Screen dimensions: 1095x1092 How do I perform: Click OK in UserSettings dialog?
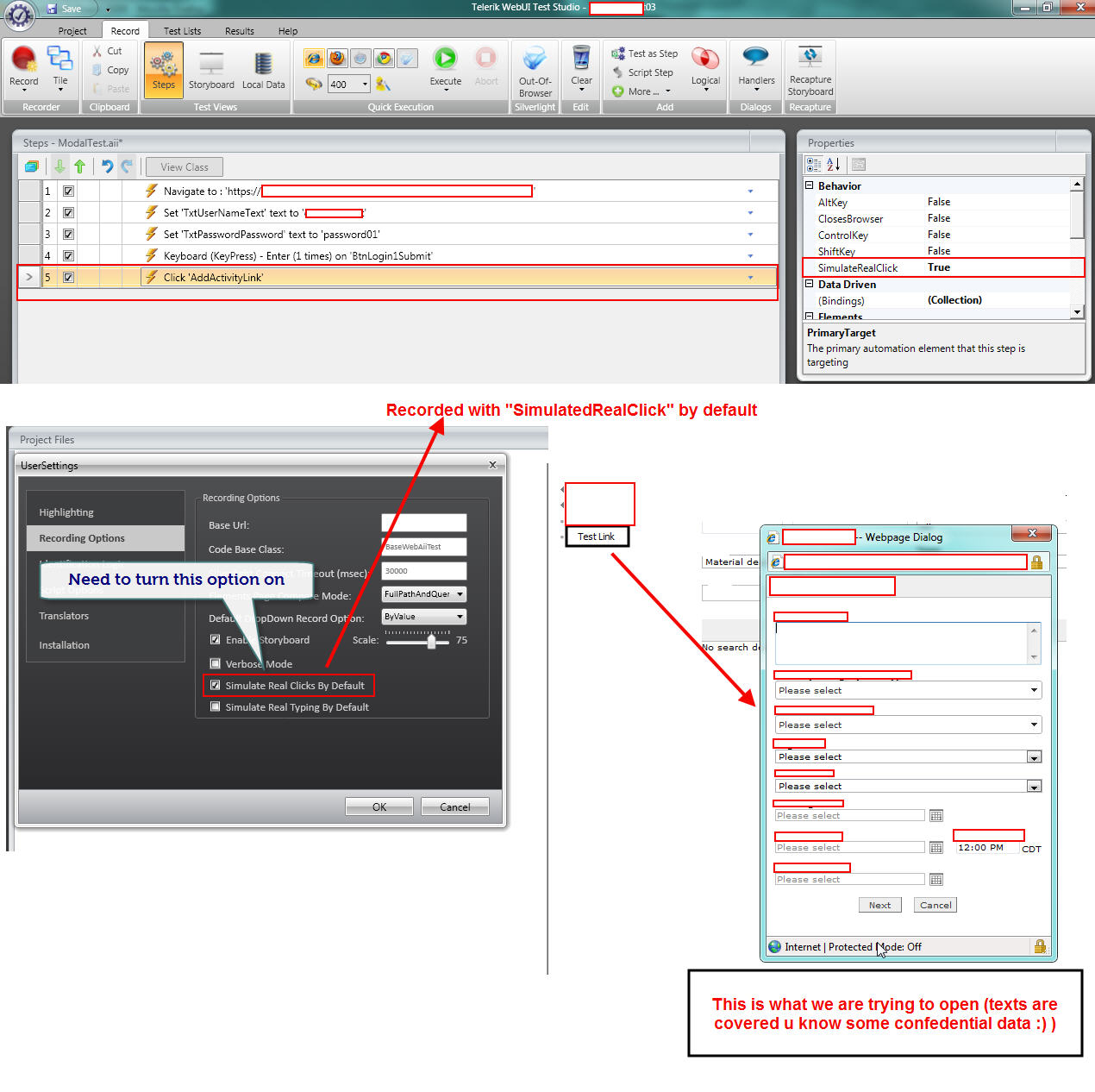point(379,807)
